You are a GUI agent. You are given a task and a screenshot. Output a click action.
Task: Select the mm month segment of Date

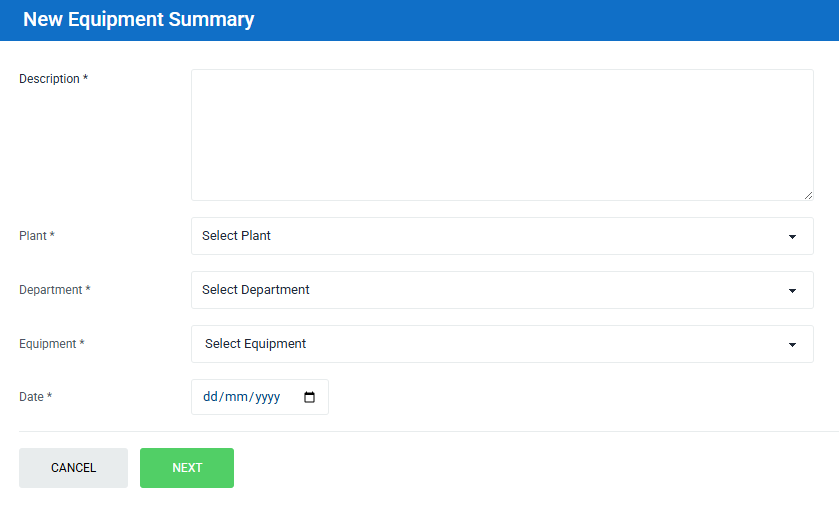235,397
